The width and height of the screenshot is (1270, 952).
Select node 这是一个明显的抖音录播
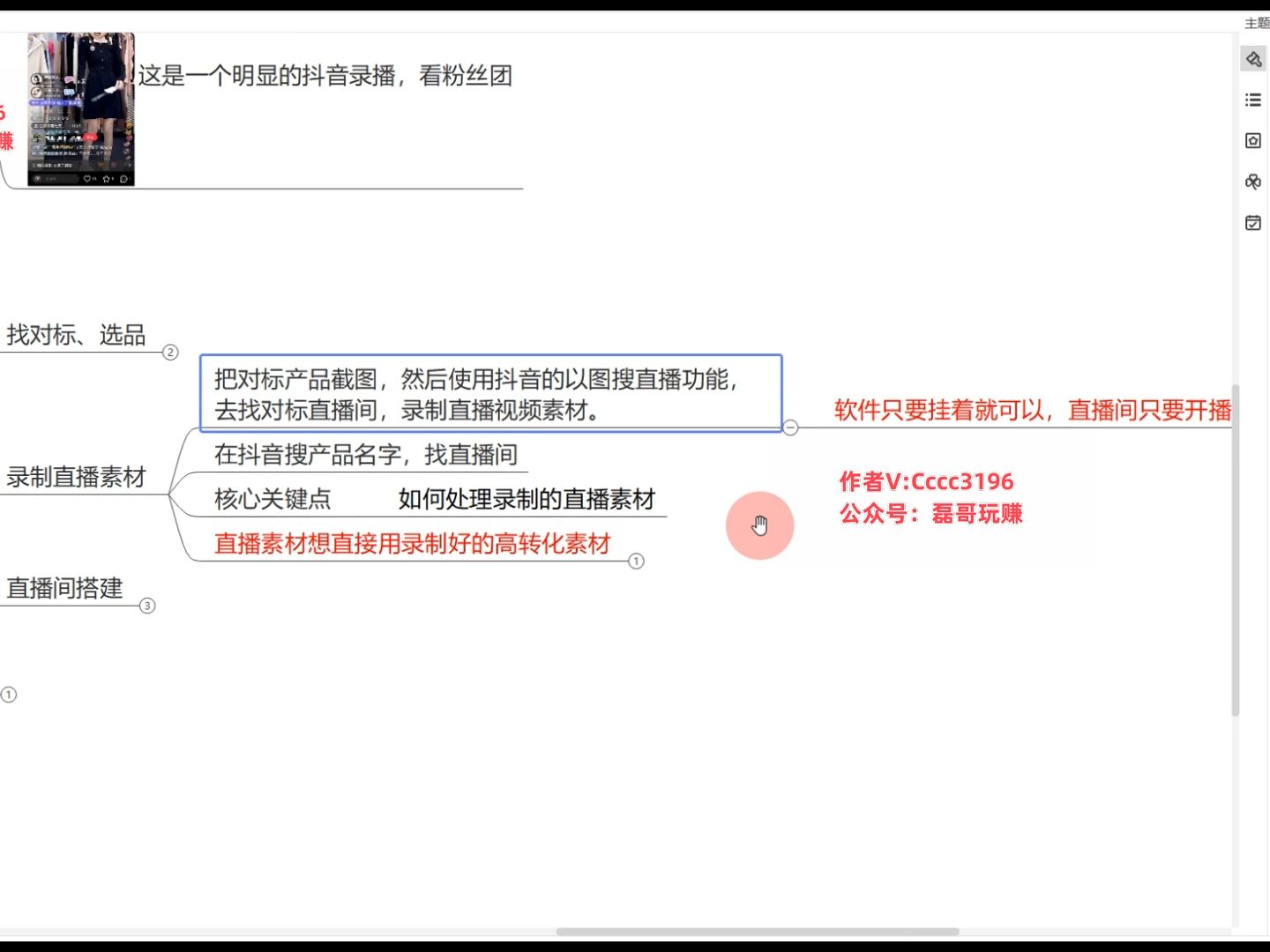point(325,76)
